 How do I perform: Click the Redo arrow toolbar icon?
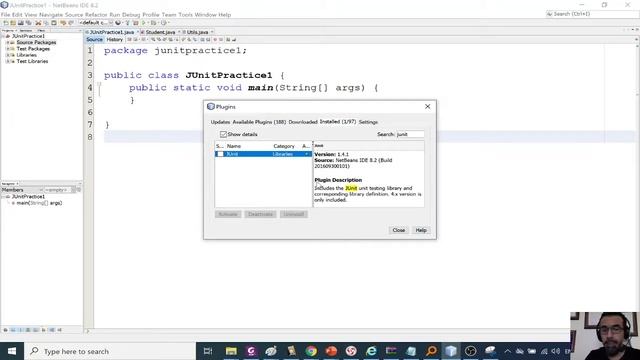[71, 23]
